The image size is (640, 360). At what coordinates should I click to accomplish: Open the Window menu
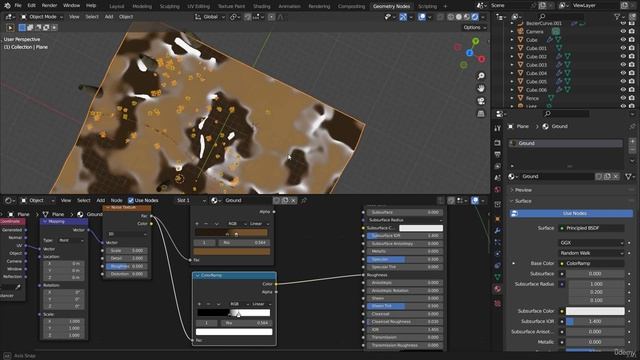click(x=71, y=6)
